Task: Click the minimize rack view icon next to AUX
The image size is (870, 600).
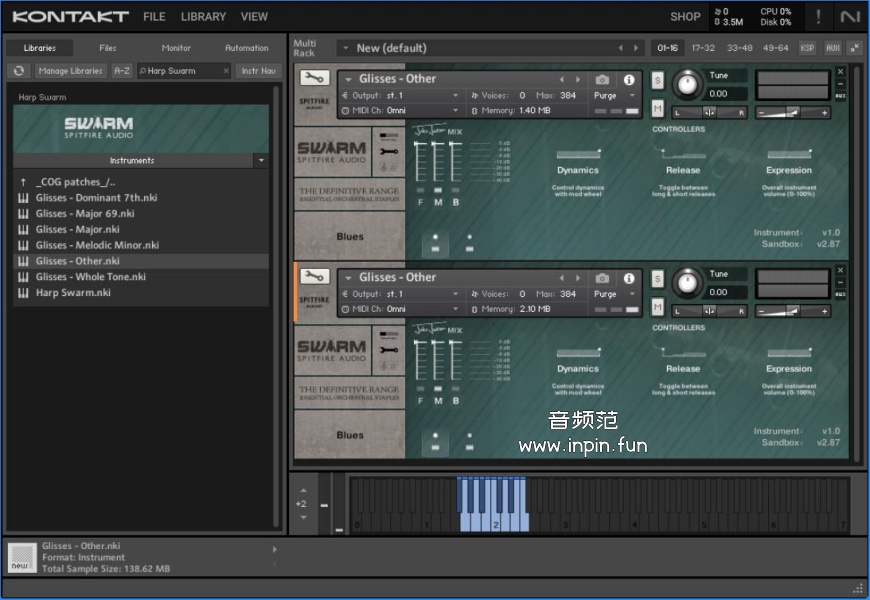Action: click(855, 48)
